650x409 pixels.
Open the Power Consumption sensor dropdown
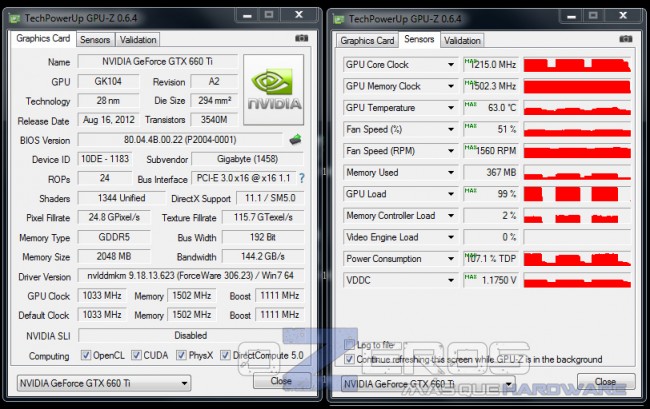451,259
